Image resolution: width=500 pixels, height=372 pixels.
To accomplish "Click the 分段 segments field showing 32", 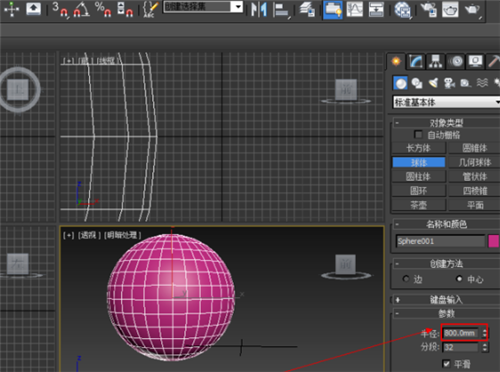I will coord(460,347).
